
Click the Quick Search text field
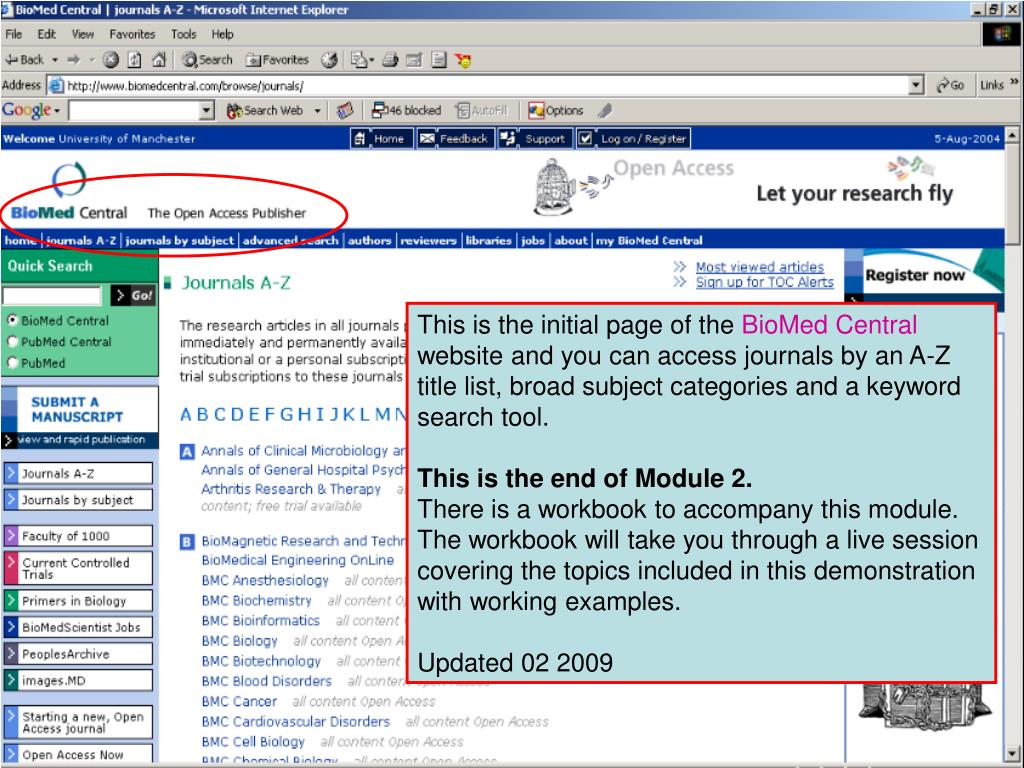click(52, 295)
